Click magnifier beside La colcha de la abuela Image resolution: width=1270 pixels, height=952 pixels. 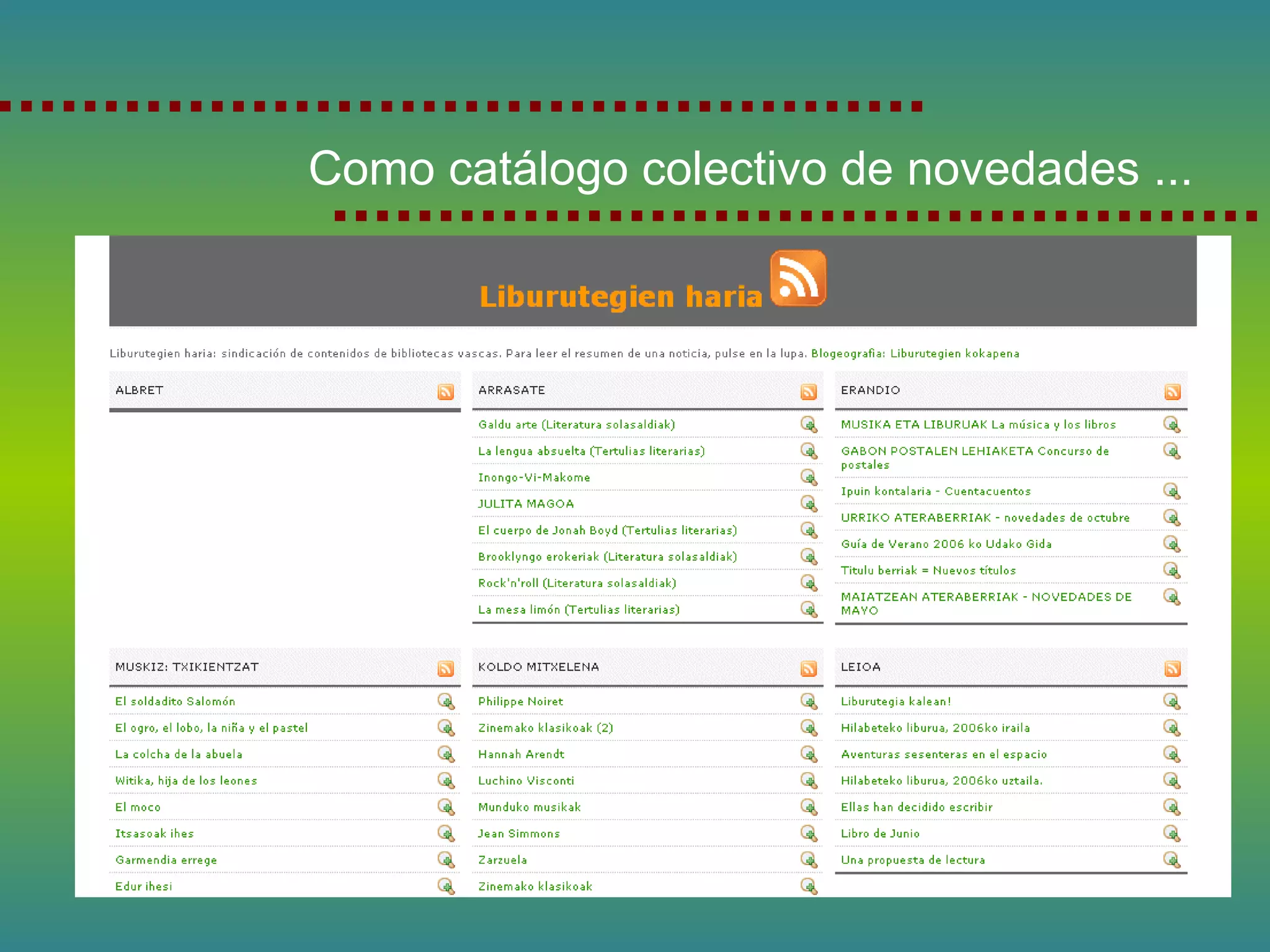pyautogui.click(x=446, y=754)
